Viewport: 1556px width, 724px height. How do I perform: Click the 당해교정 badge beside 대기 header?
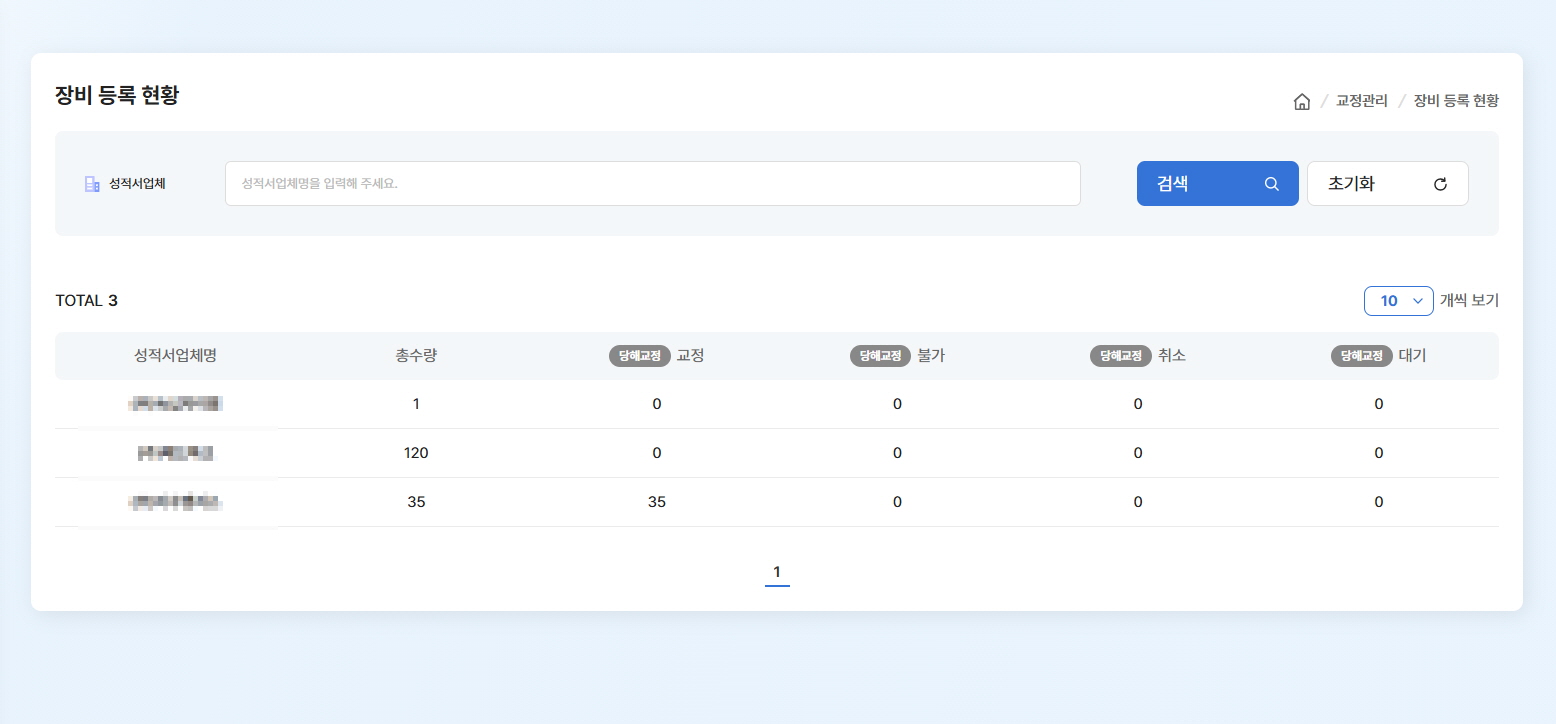pos(1361,356)
